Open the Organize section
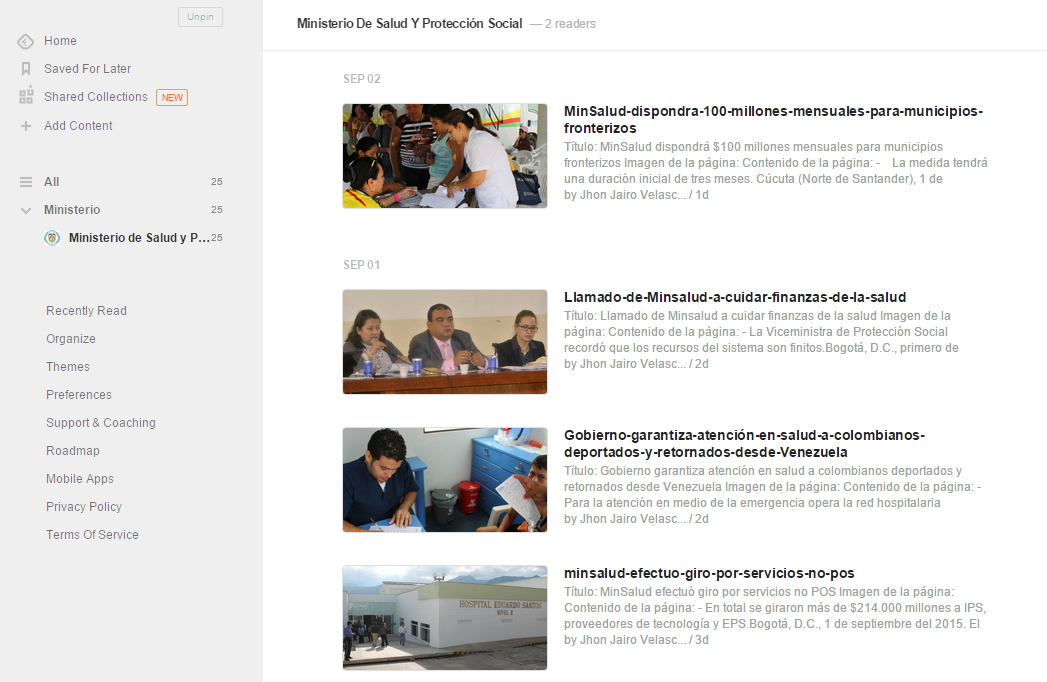 coord(70,338)
